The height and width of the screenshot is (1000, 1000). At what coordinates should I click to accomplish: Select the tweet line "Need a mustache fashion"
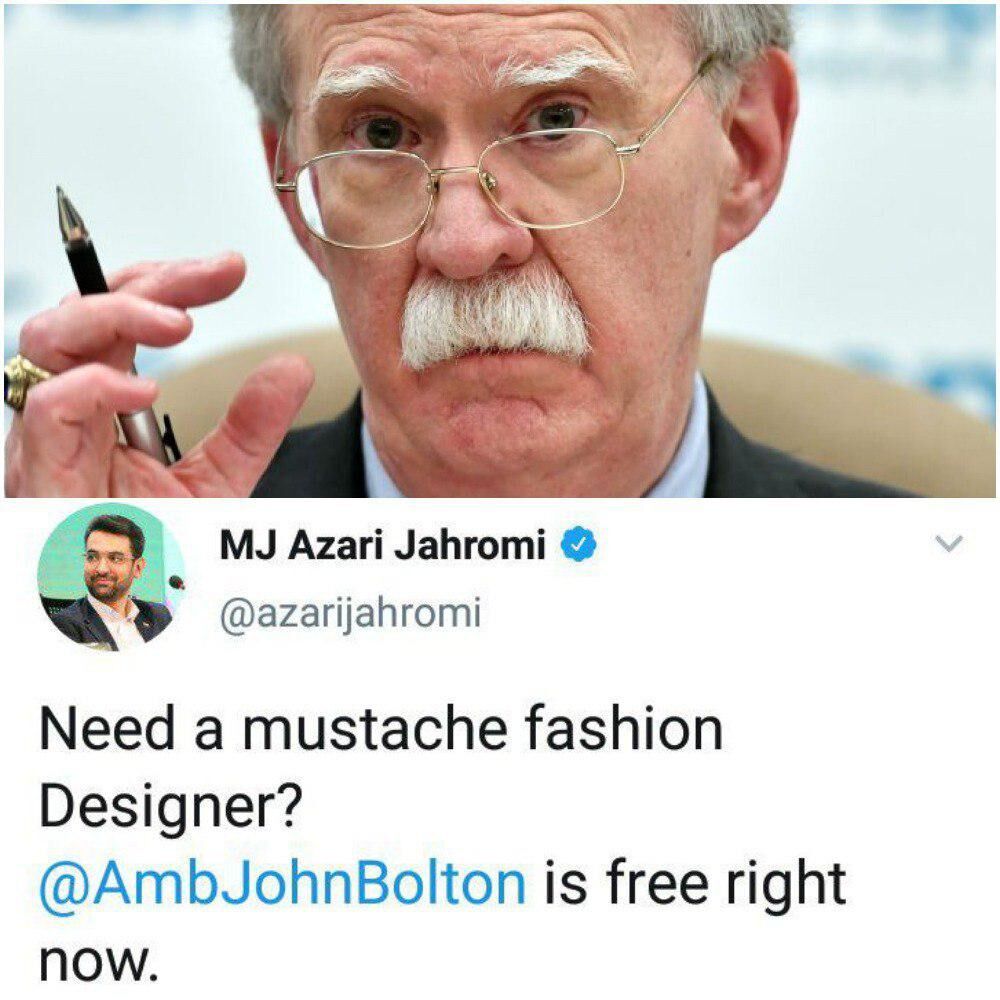coord(381,728)
